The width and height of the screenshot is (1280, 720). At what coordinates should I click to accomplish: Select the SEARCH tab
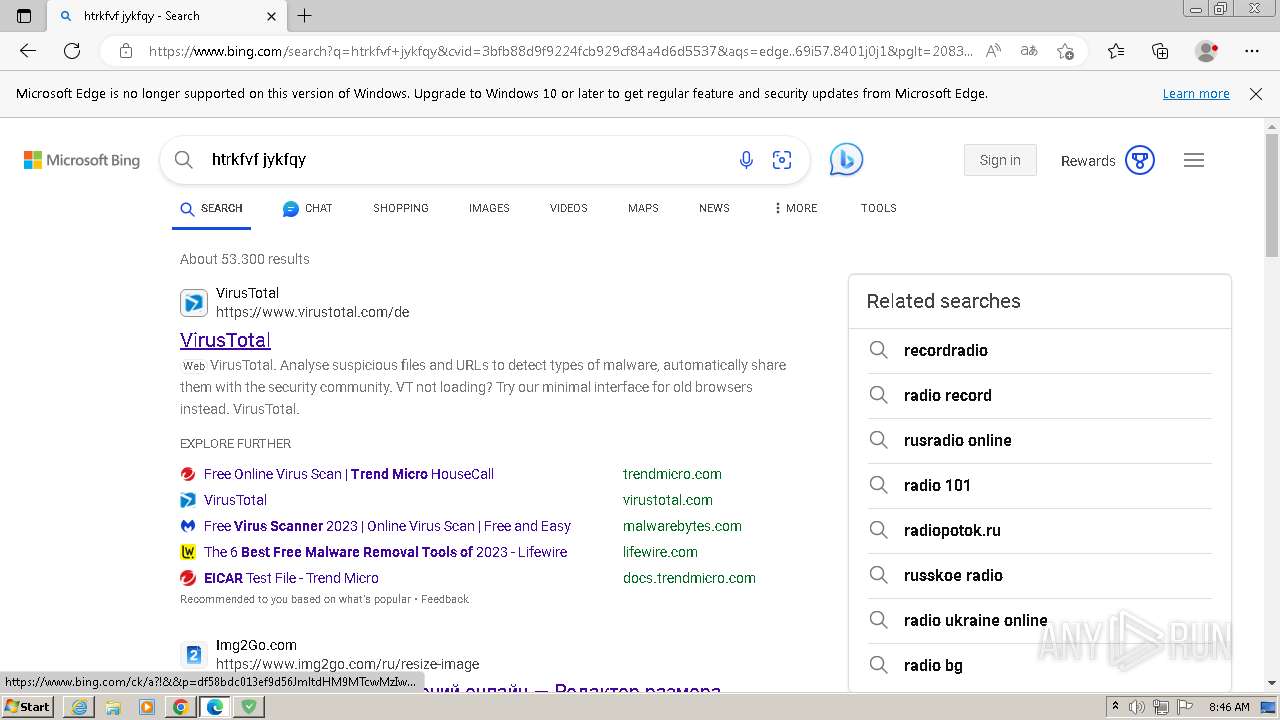pyautogui.click(x=211, y=208)
